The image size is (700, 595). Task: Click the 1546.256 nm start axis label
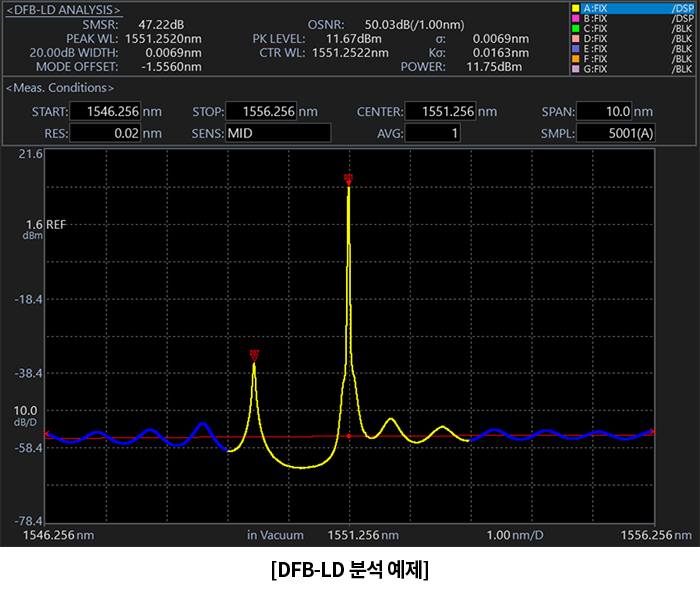[x=58, y=535]
